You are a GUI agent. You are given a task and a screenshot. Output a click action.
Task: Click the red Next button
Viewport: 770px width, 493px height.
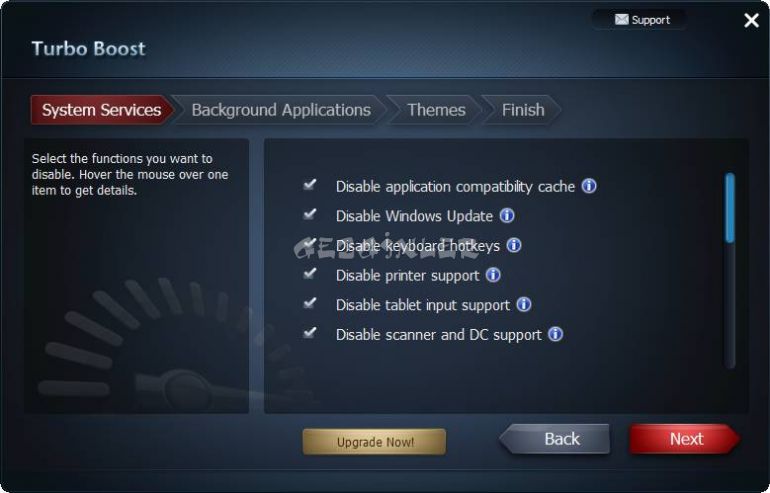(685, 439)
